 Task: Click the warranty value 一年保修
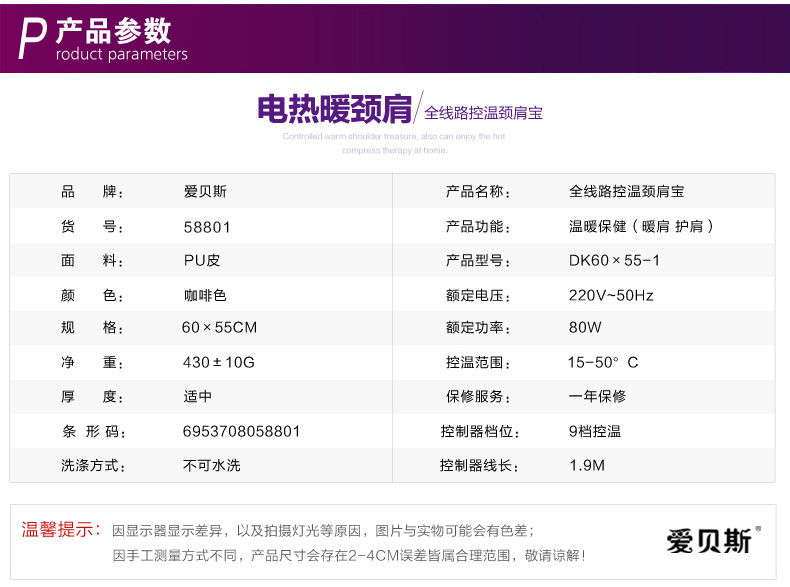coord(598,397)
